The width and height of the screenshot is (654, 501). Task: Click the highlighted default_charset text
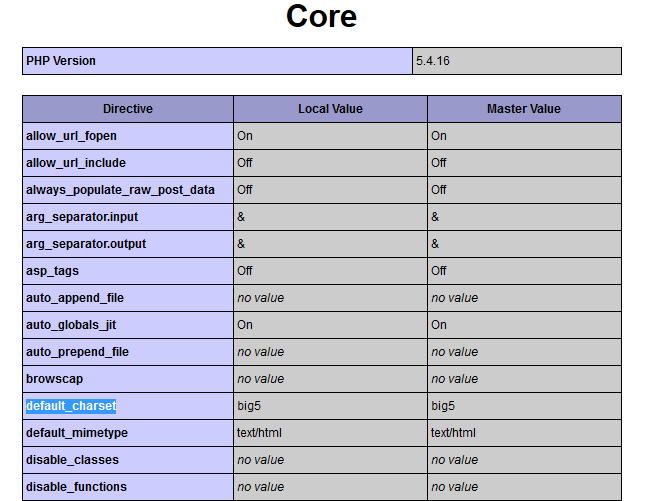(71, 406)
